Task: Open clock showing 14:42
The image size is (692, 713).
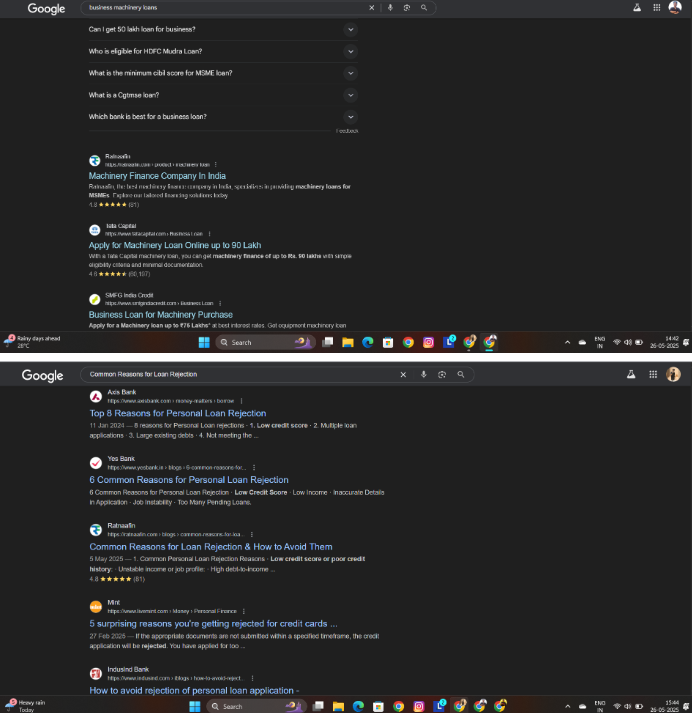Action: [664, 342]
